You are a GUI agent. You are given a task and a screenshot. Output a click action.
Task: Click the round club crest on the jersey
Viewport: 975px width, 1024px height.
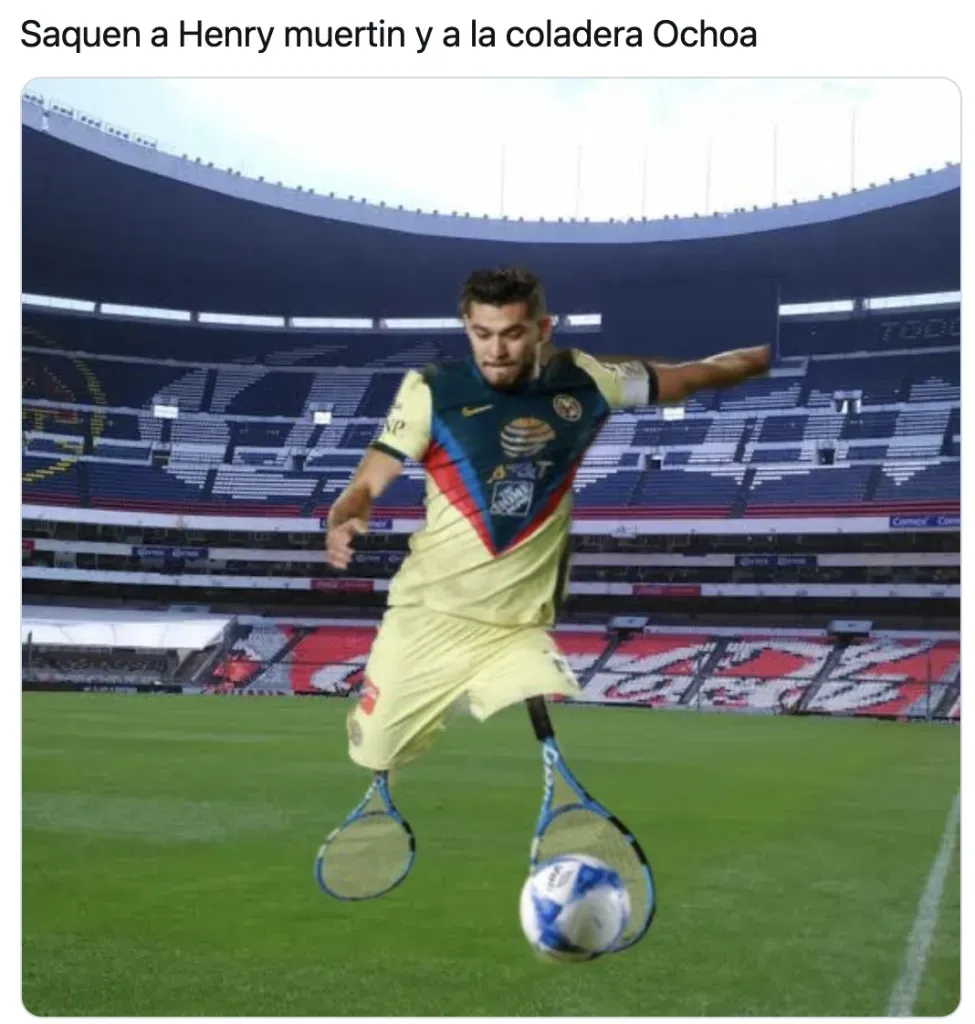(566, 406)
